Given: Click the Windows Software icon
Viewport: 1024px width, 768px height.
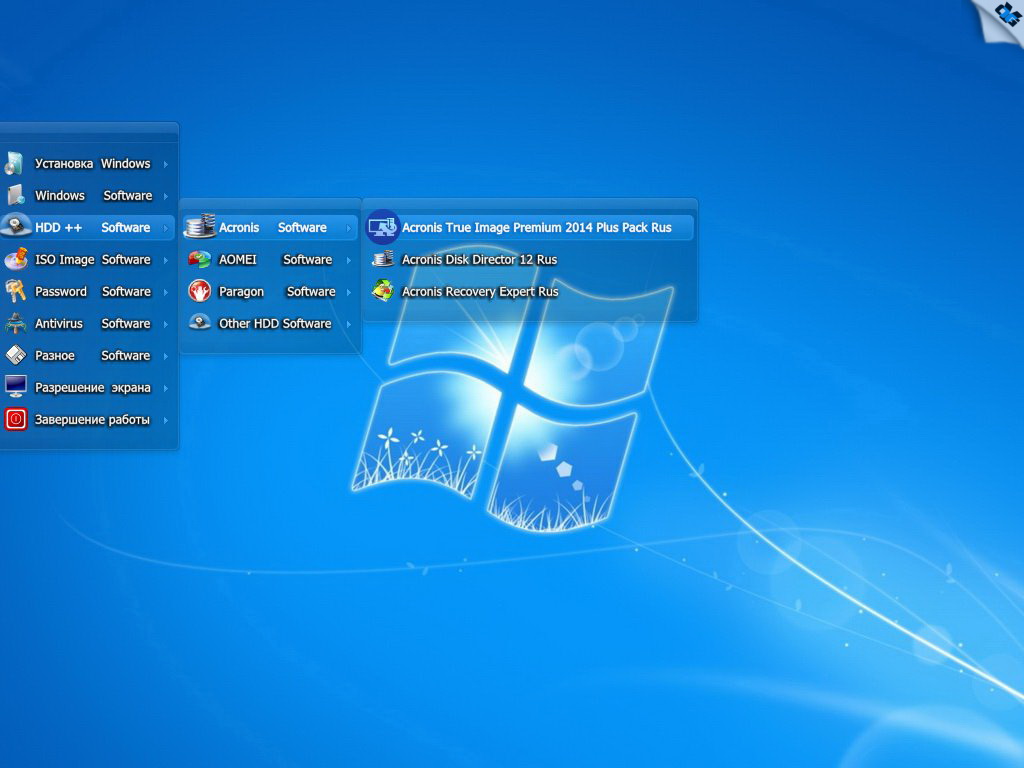Looking at the screenshot, I should coord(16,195).
